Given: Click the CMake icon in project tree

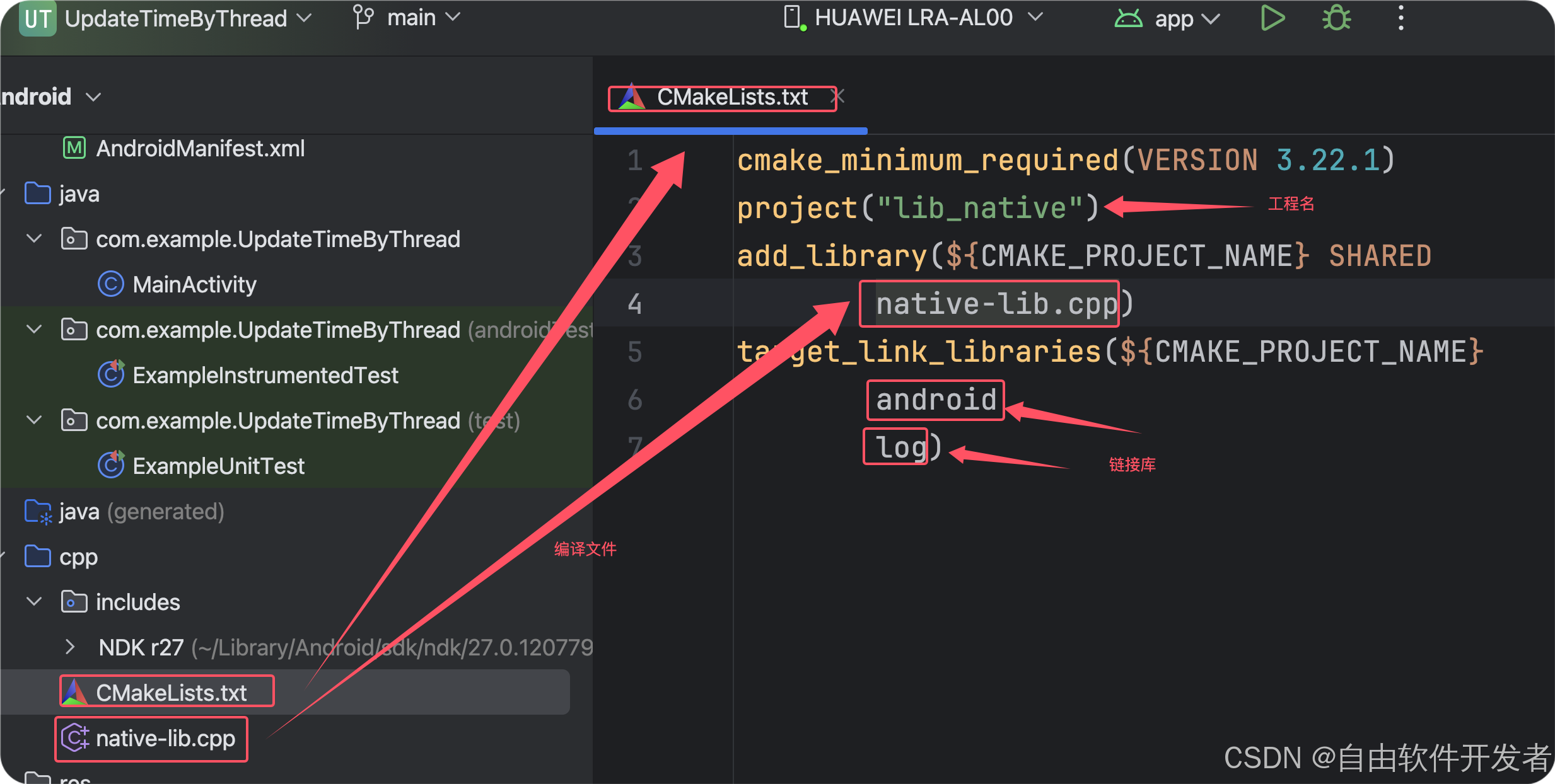Looking at the screenshot, I should point(75,692).
